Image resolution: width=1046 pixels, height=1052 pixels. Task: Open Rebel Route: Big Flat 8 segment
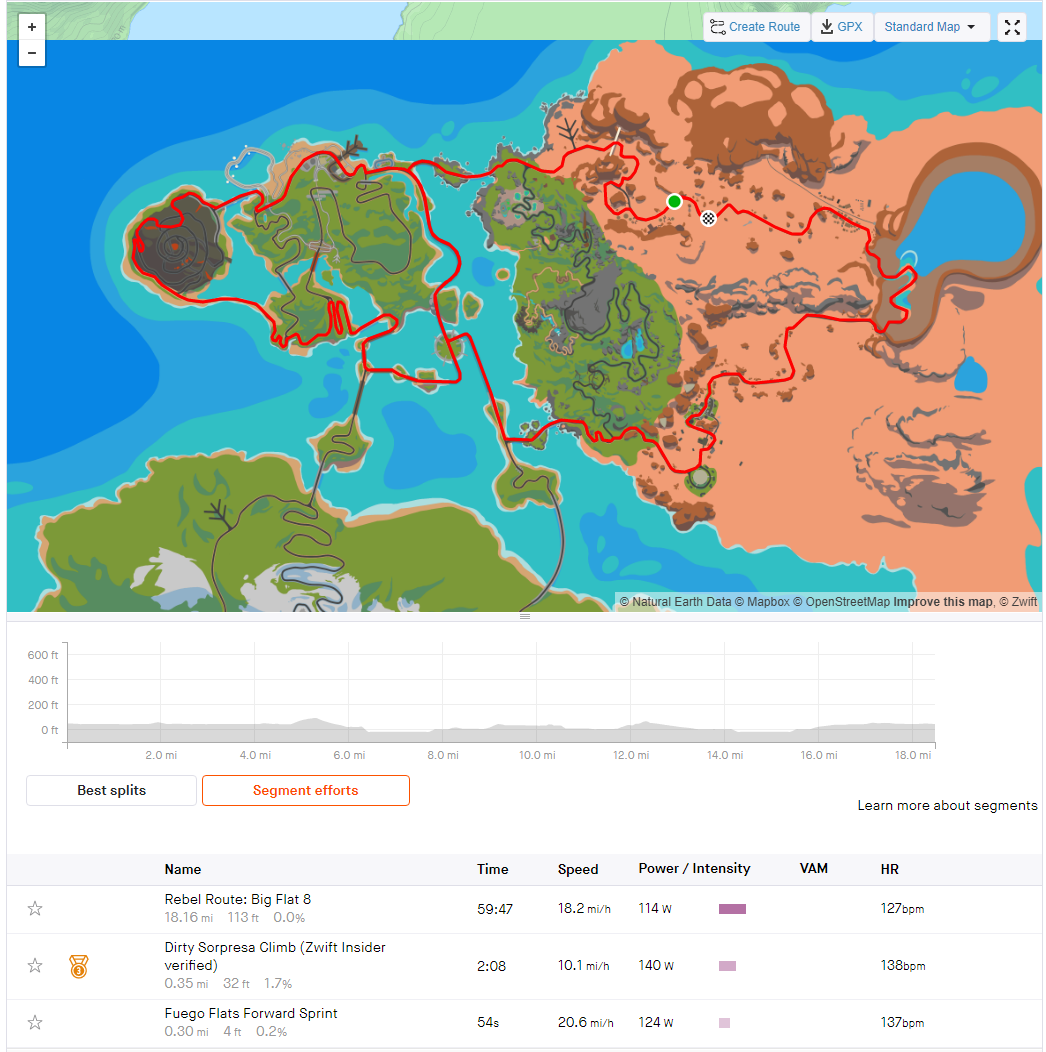[x=238, y=899]
